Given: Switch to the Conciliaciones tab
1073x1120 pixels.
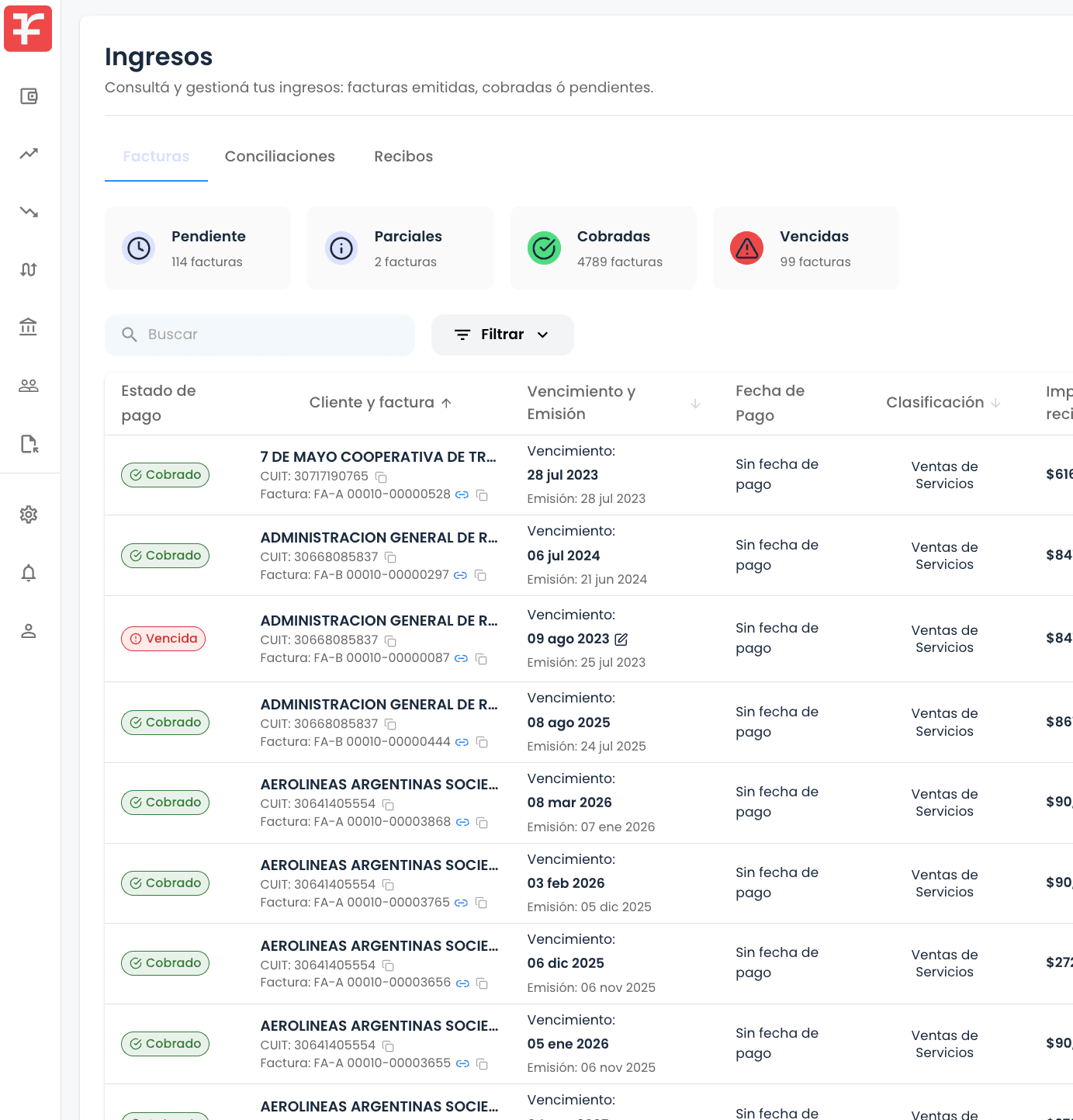Looking at the screenshot, I should (280, 156).
